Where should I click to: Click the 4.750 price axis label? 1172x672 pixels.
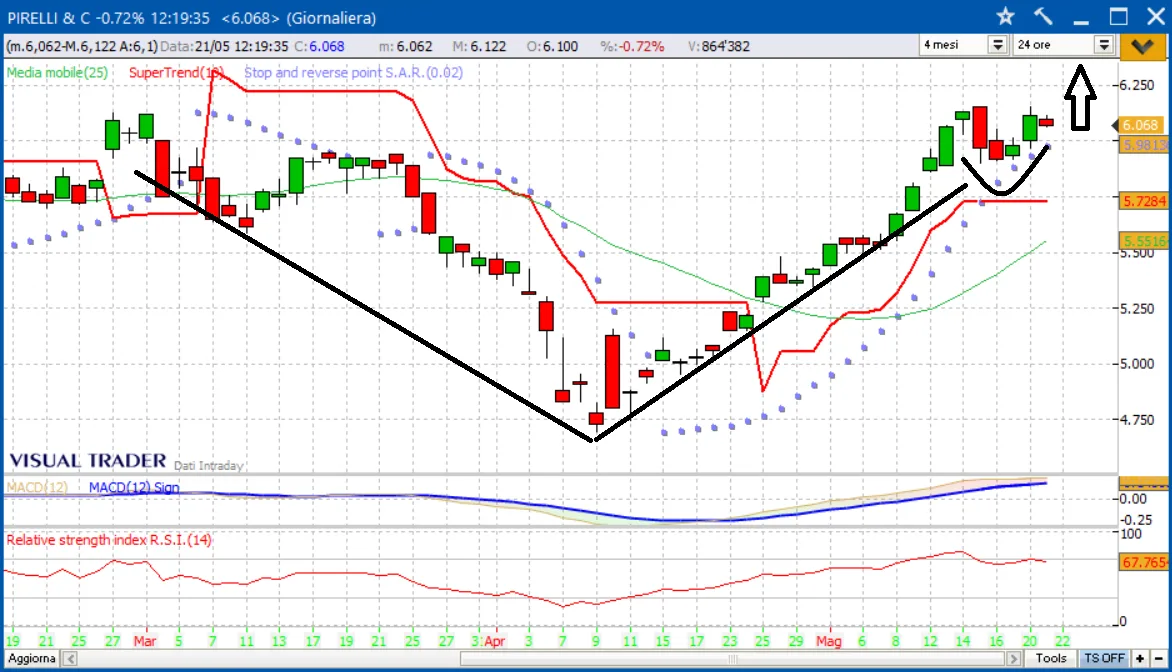coord(1137,420)
